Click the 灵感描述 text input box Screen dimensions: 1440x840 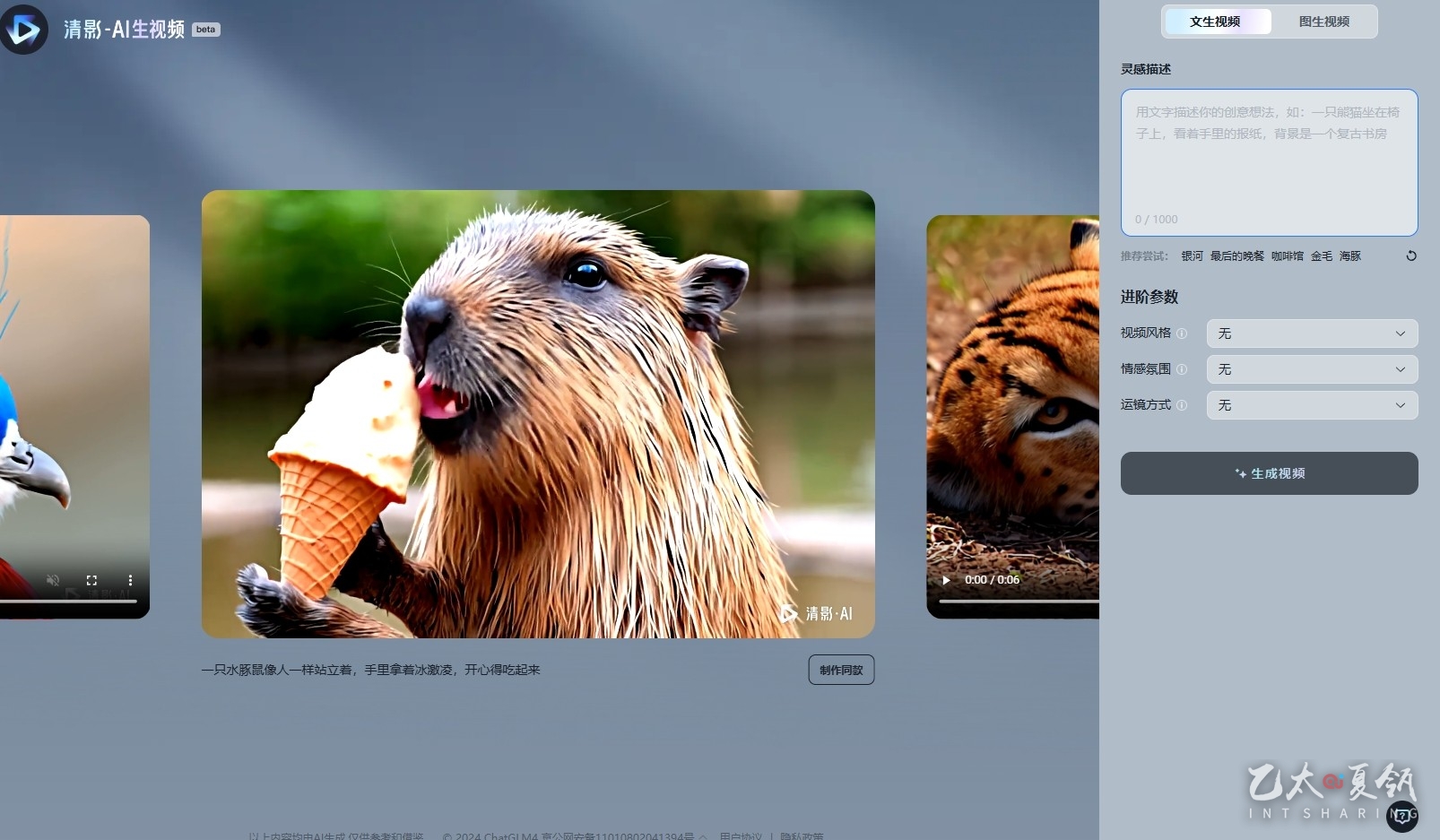[x=1269, y=161]
